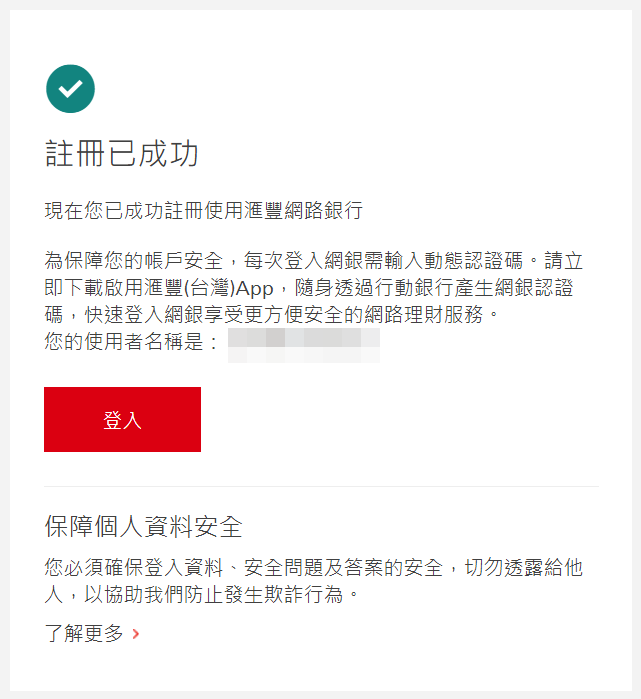Click the 安全問題及答案 phrase
The image size is (641, 699).
313,568
